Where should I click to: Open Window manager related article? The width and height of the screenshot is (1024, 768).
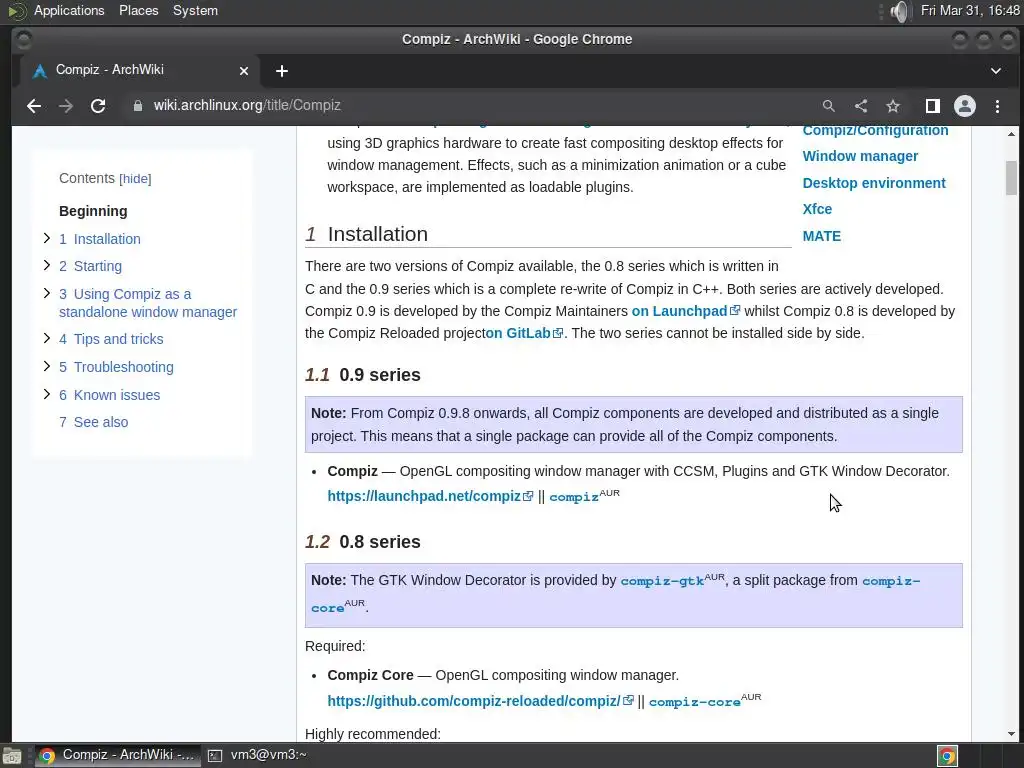click(x=860, y=156)
